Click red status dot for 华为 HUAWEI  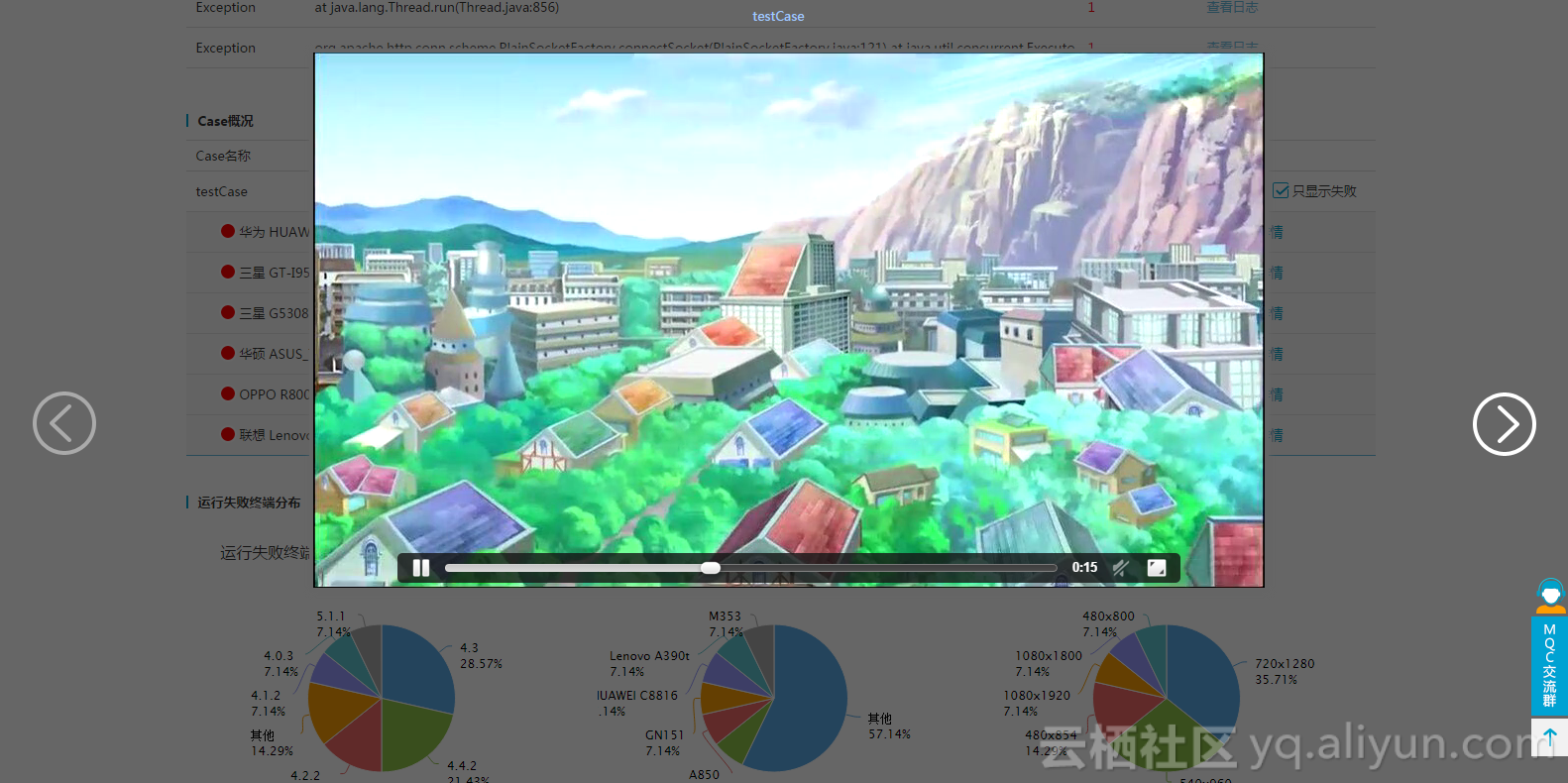click(228, 231)
